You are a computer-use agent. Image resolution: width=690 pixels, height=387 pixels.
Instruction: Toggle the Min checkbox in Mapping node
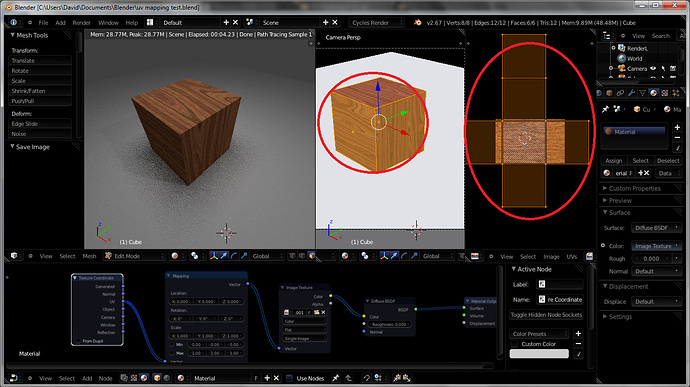pyautogui.click(x=172, y=344)
